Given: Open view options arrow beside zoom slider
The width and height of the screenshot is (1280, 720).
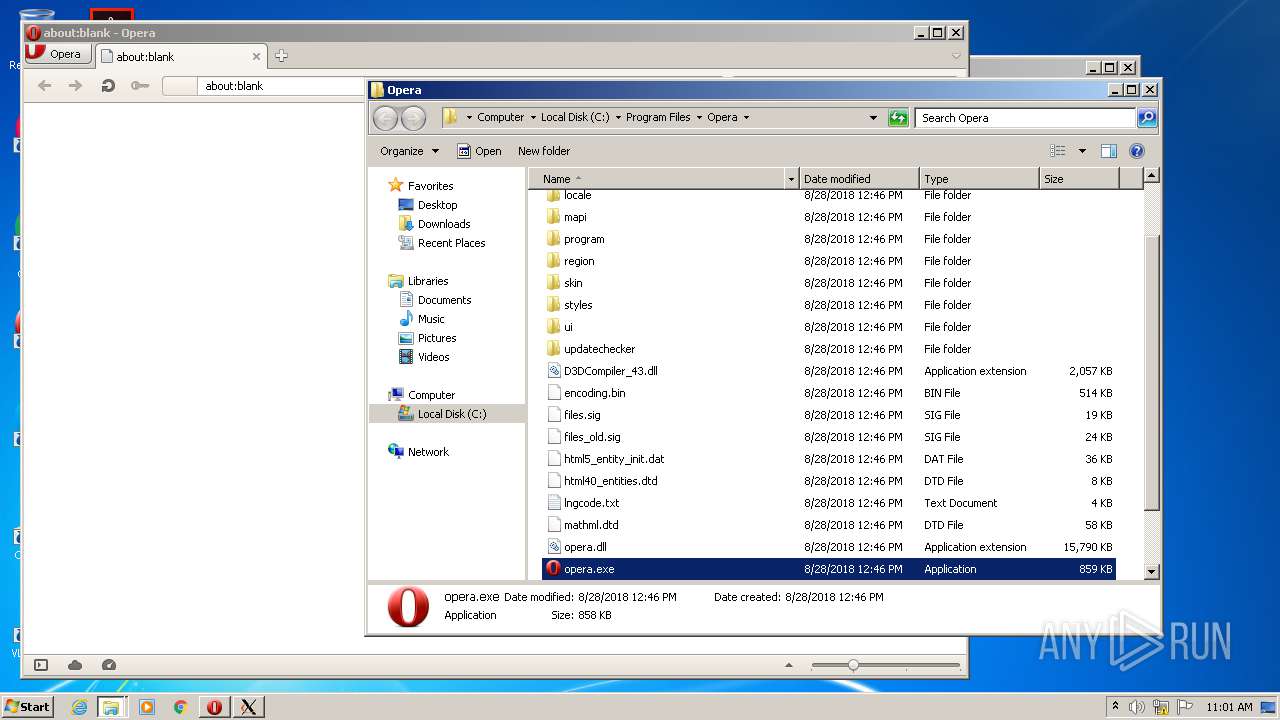Looking at the screenshot, I should point(789,665).
